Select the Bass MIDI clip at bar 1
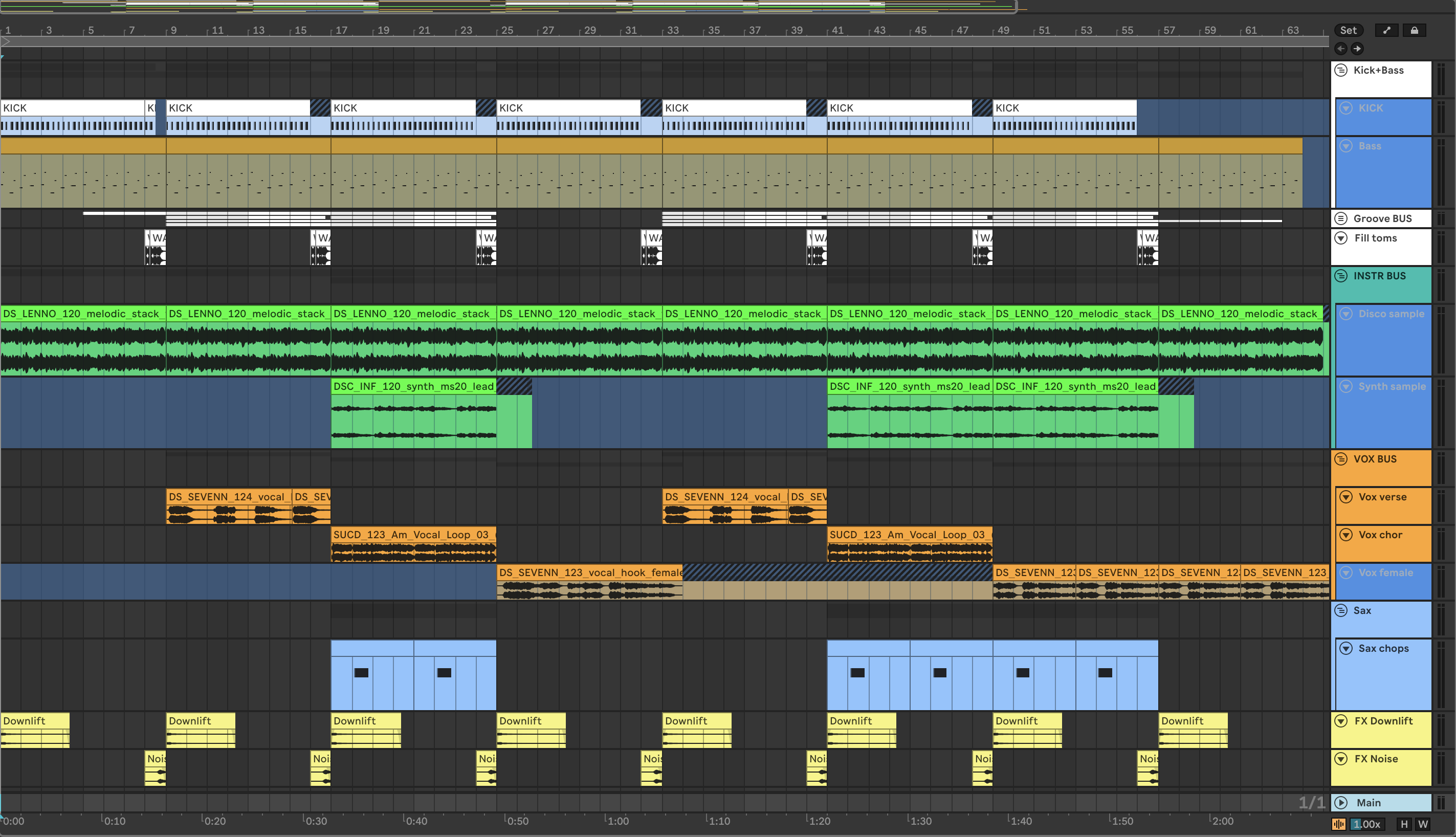Image resolution: width=1456 pixels, height=837 pixels. (83, 172)
